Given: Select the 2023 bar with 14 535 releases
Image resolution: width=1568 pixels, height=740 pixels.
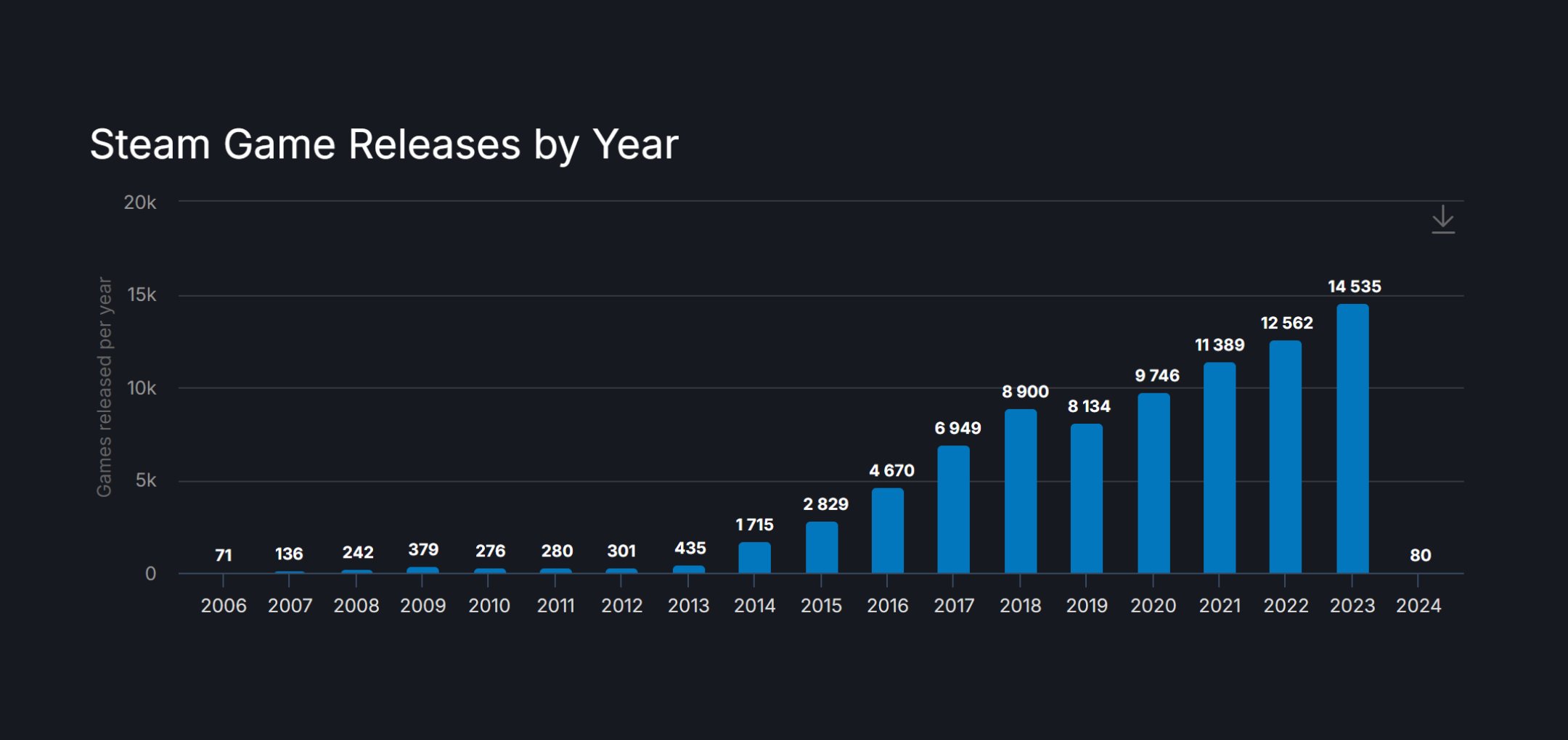Looking at the screenshot, I should coord(1352,439).
